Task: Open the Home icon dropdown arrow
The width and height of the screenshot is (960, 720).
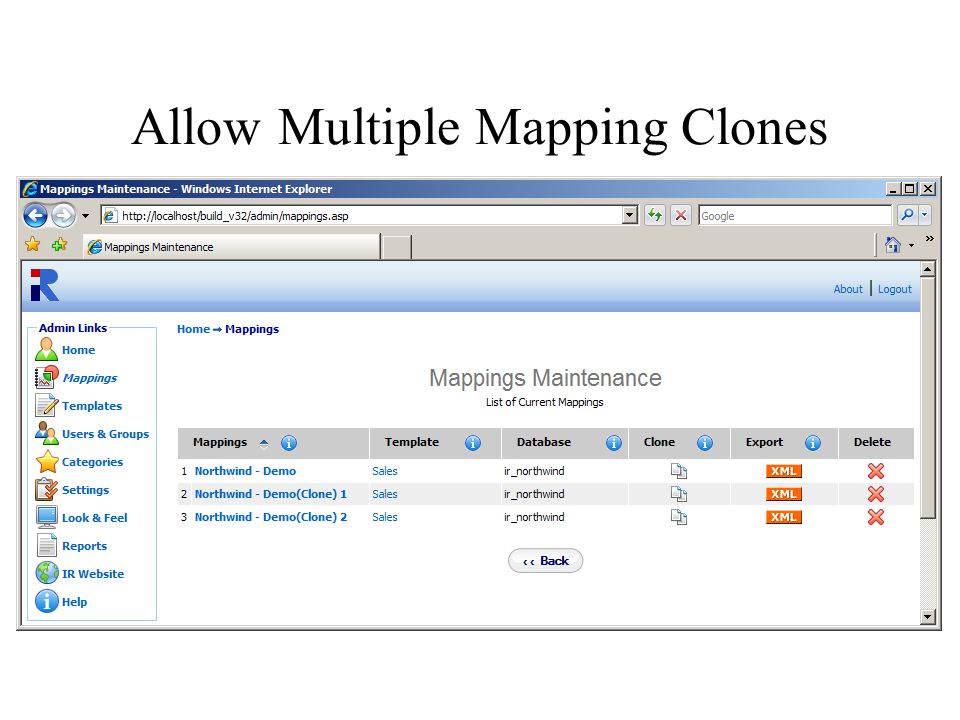Action: [912, 246]
